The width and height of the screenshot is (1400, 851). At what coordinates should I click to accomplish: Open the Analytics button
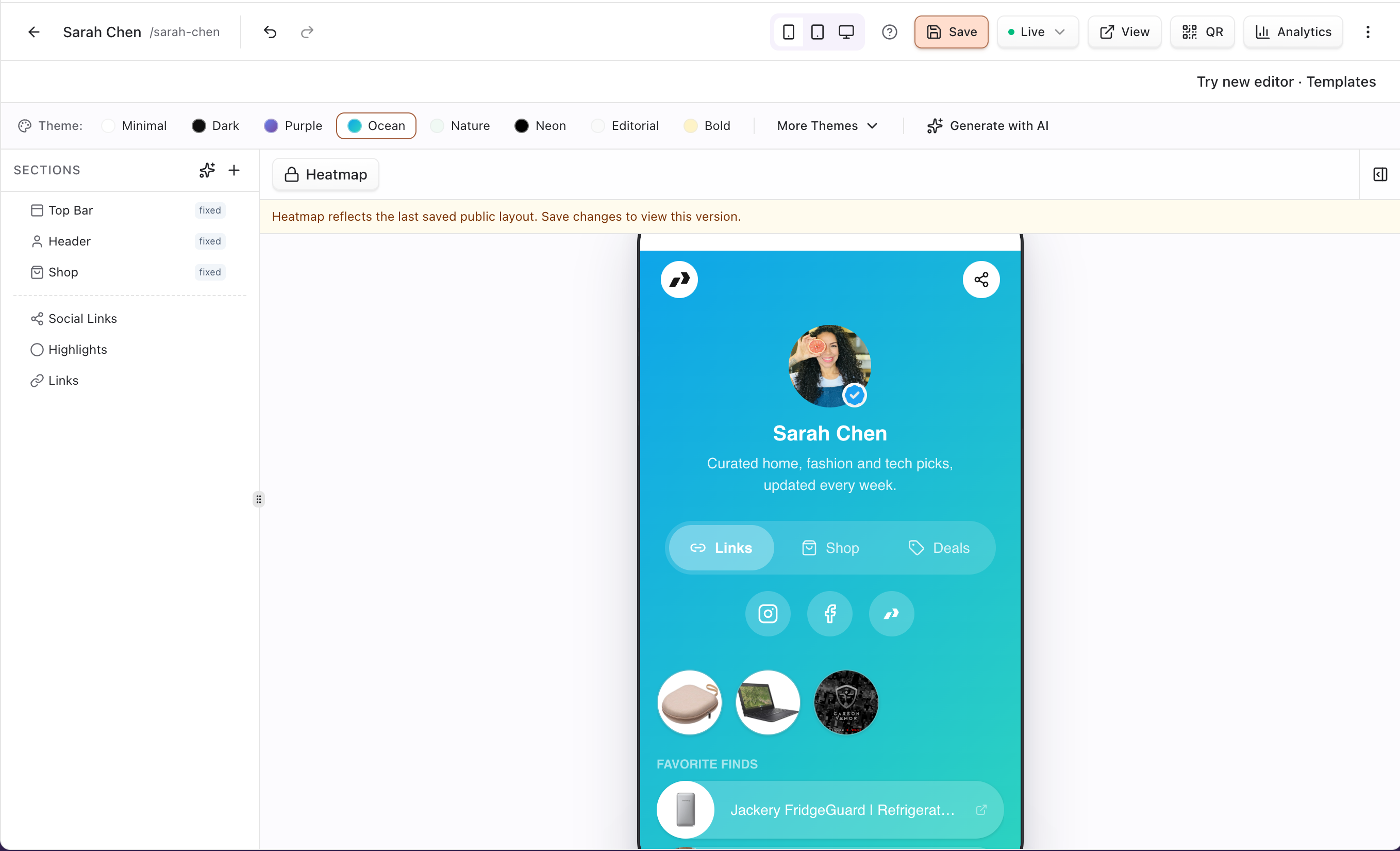(x=1293, y=32)
